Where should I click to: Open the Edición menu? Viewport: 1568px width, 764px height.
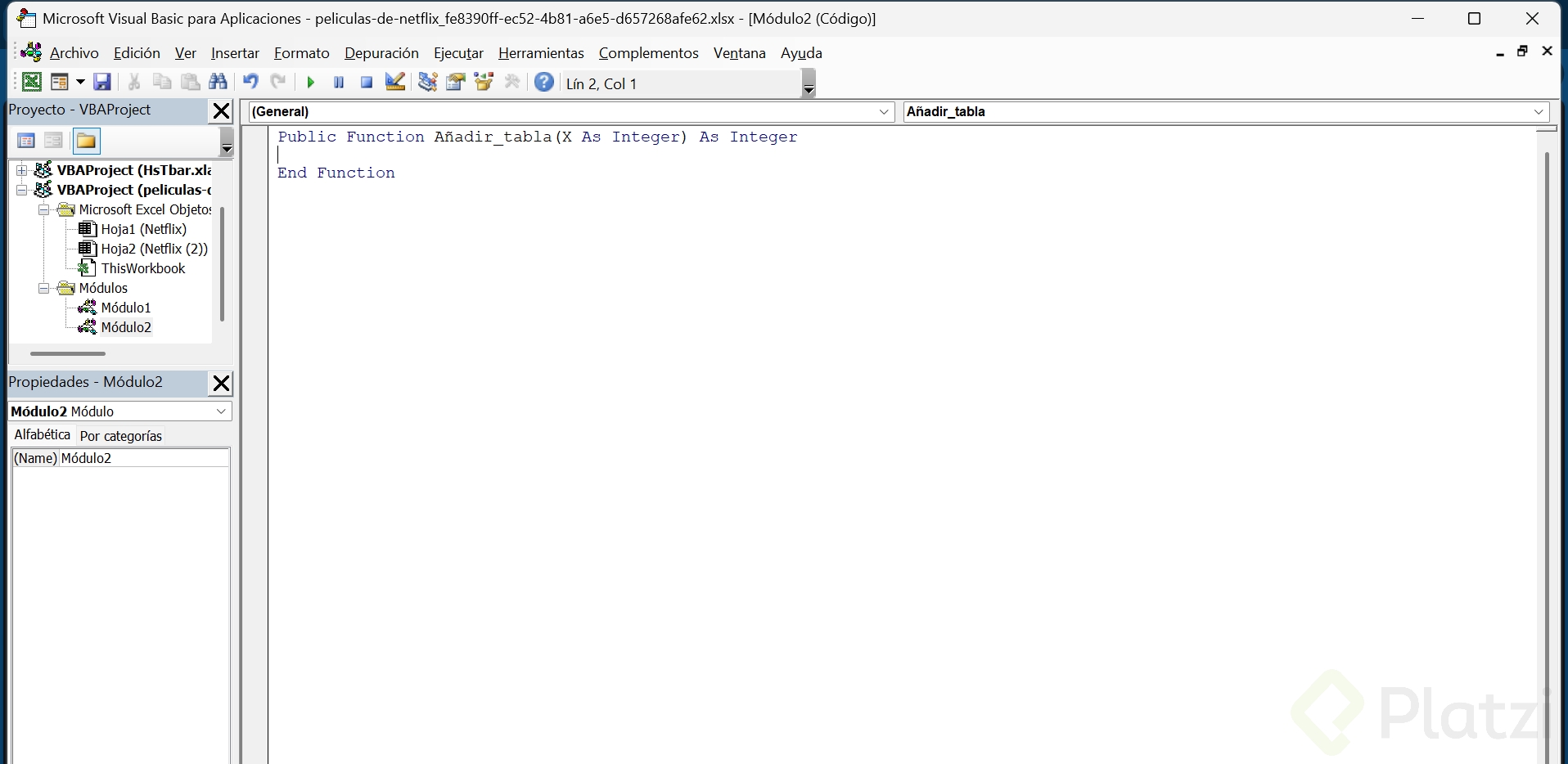coord(137,53)
